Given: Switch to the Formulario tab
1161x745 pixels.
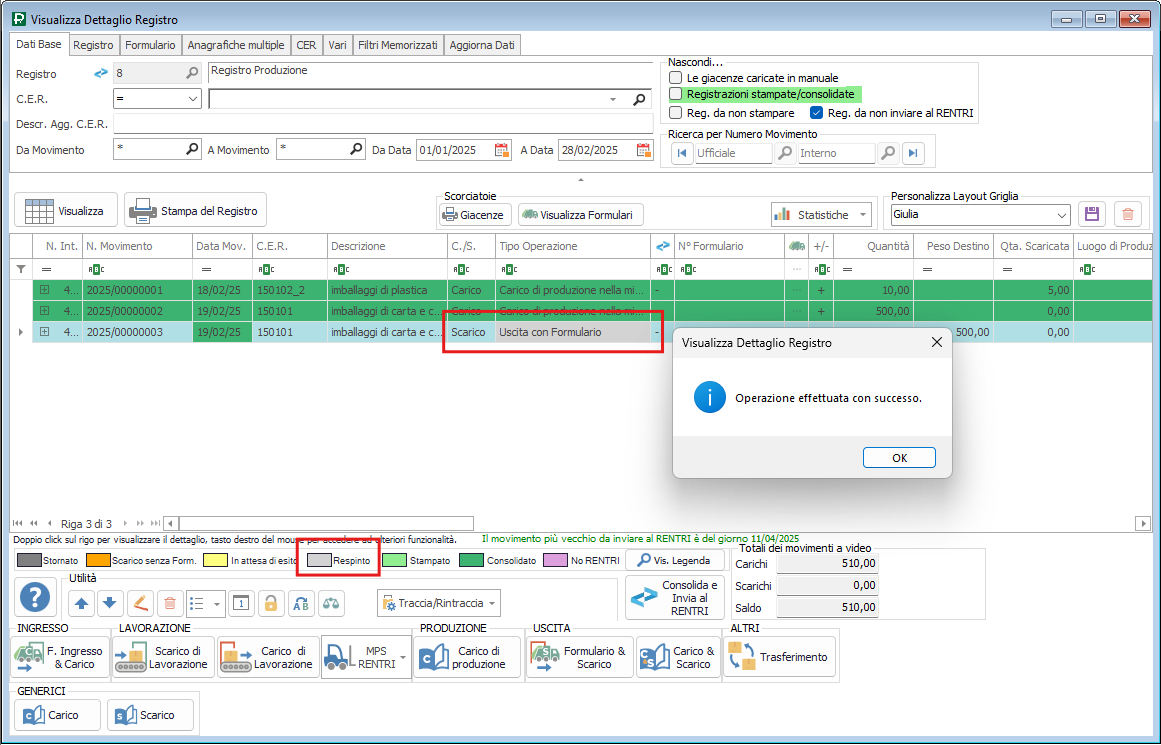Looking at the screenshot, I should click(150, 45).
